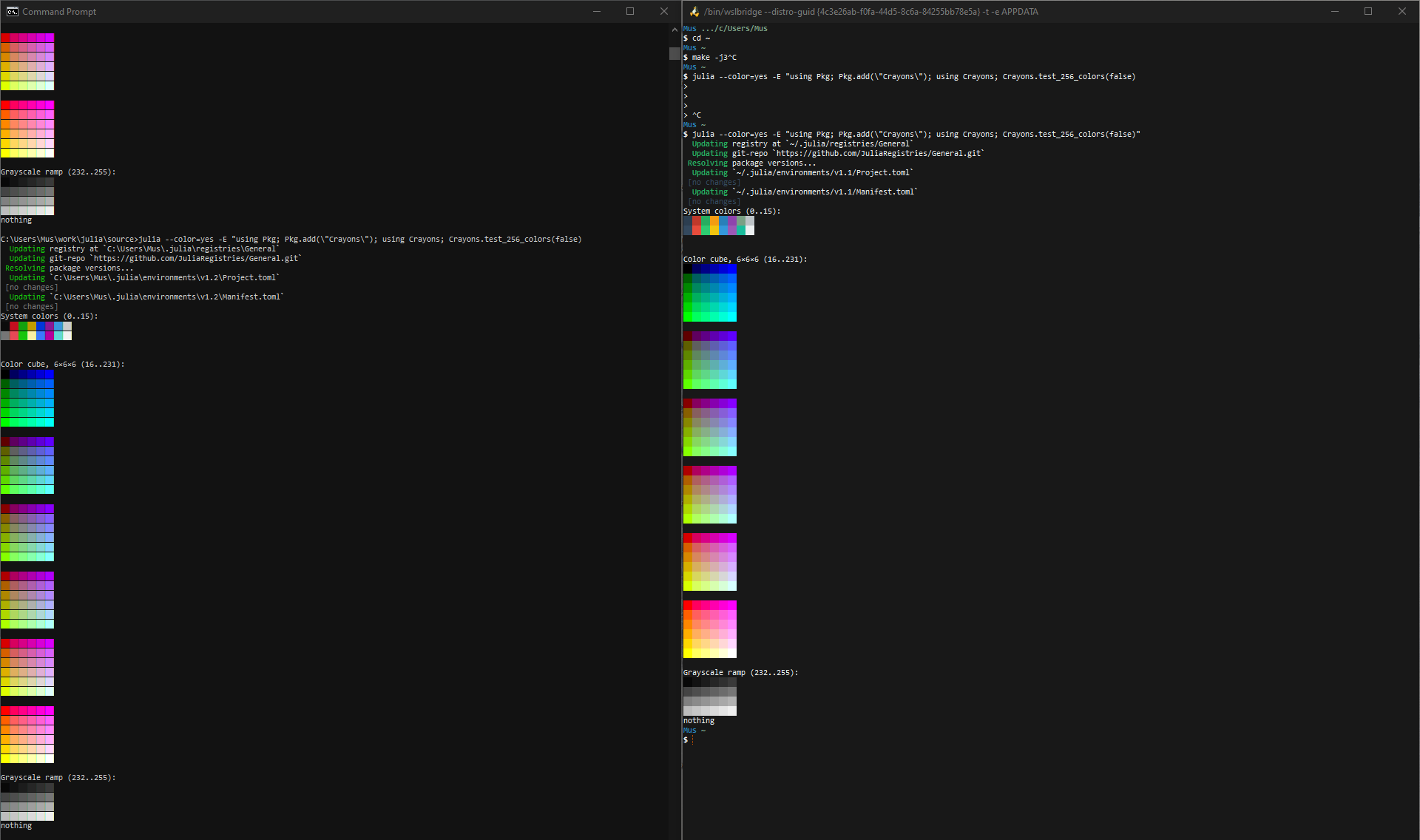The image size is (1420, 840).
Task: Close the Command Prompt window
Action: pyautogui.click(x=663, y=11)
